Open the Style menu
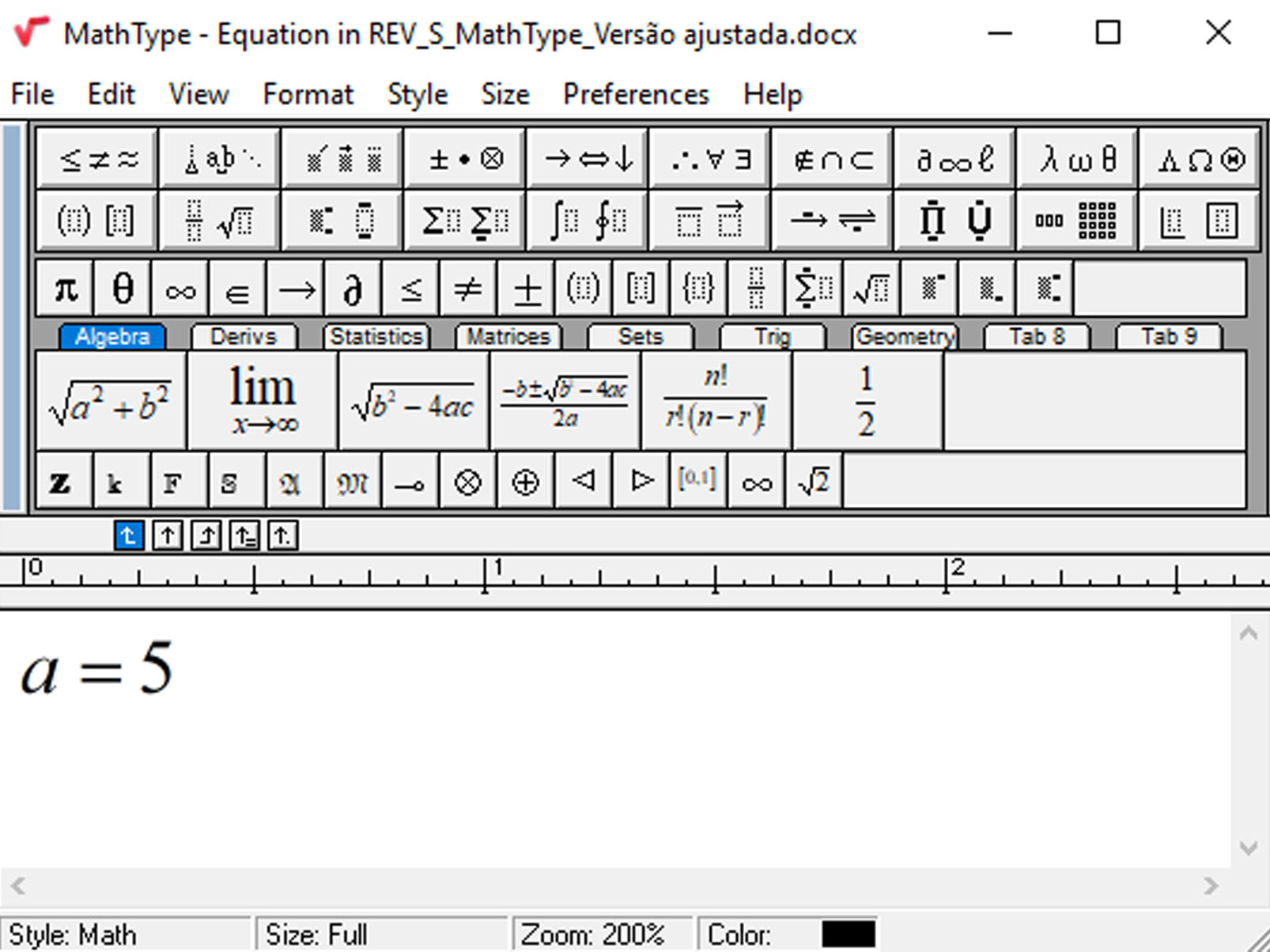Image resolution: width=1270 pixels, height=952 pixels. tap(418, 94)
